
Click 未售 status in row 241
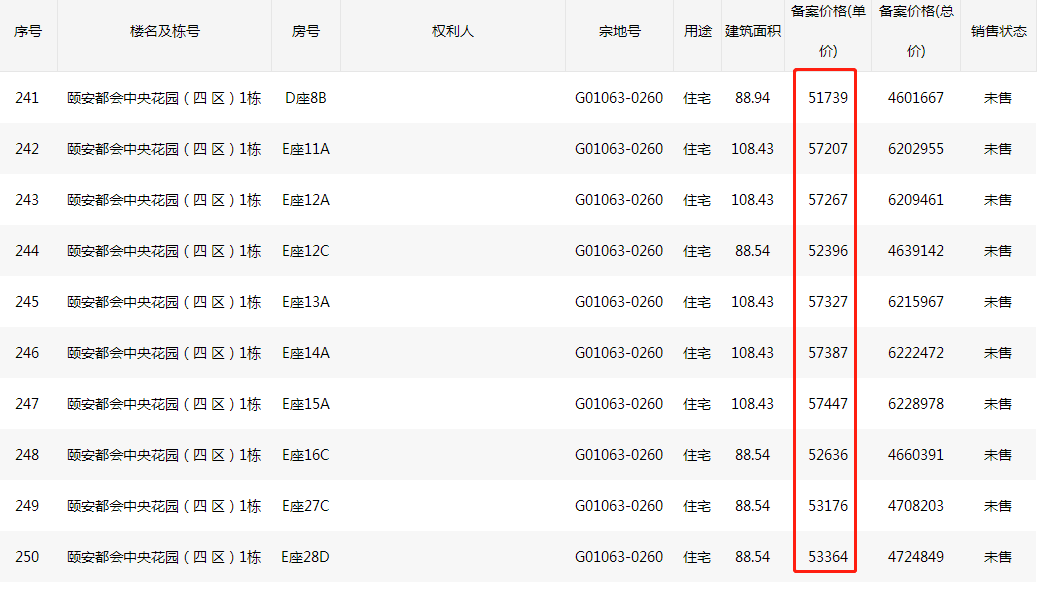click(x=998, y=98)
